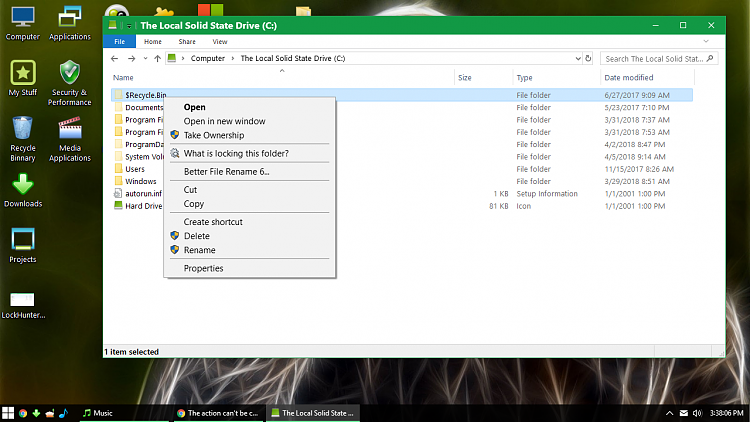Click The Local Solid State Drive breadcrumb
The image size is (750, 422).
click(293, 58)
